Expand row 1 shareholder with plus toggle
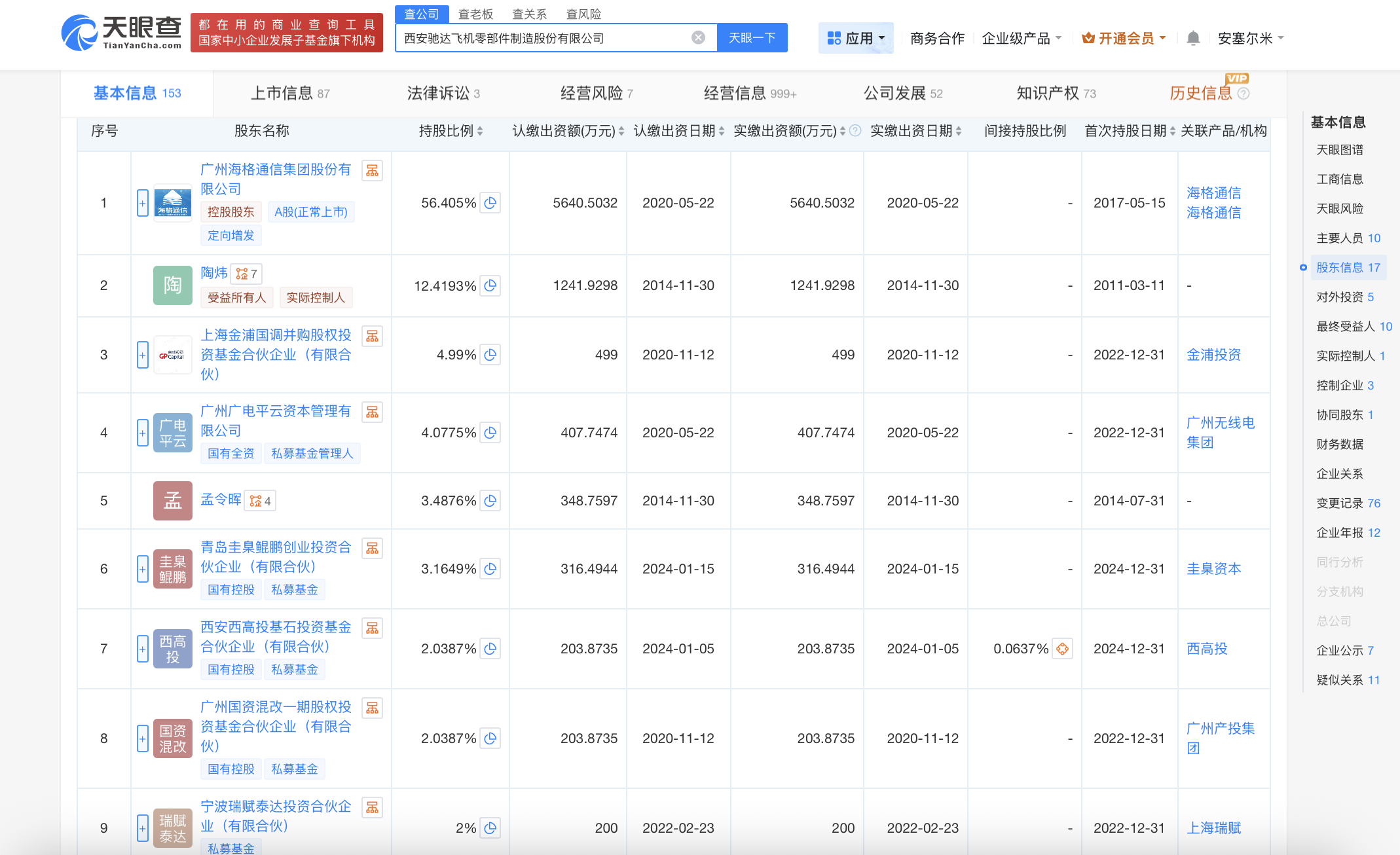Screen dimensions: 1400x855 tap(142, 203)
